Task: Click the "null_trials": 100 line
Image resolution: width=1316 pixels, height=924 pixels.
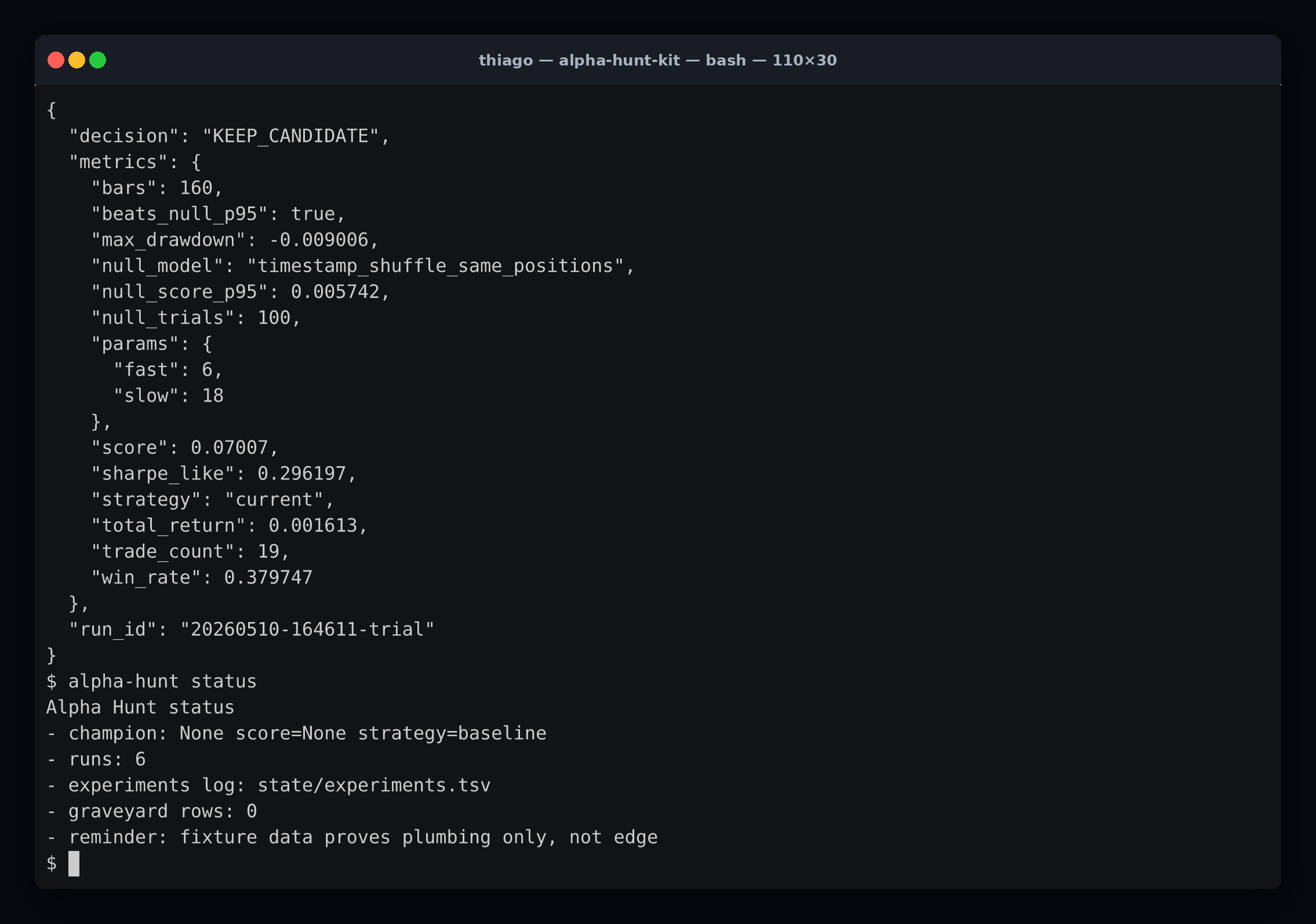Action: coord(196,318)
